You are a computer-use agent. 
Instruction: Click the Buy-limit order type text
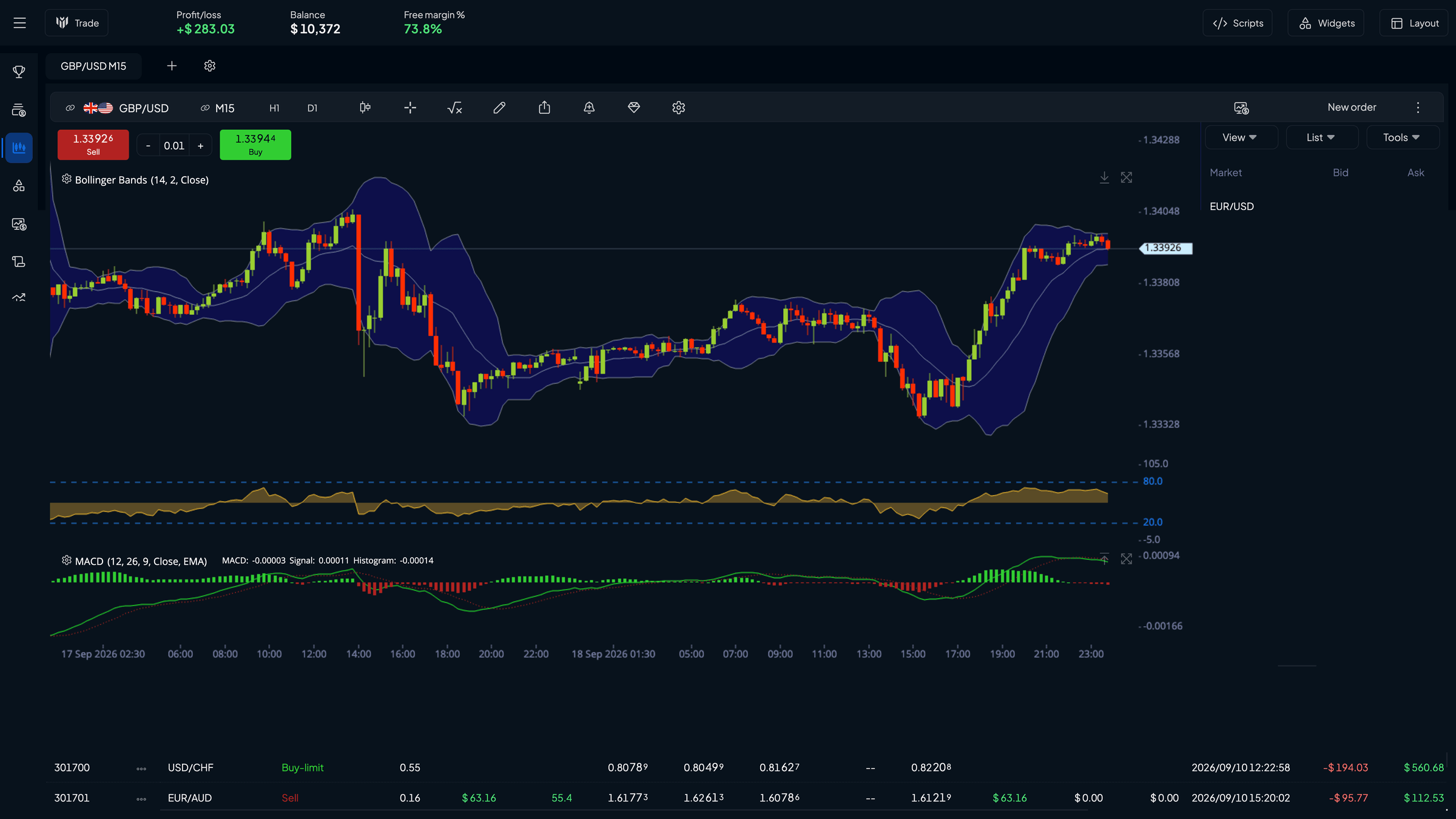[302, 767]
